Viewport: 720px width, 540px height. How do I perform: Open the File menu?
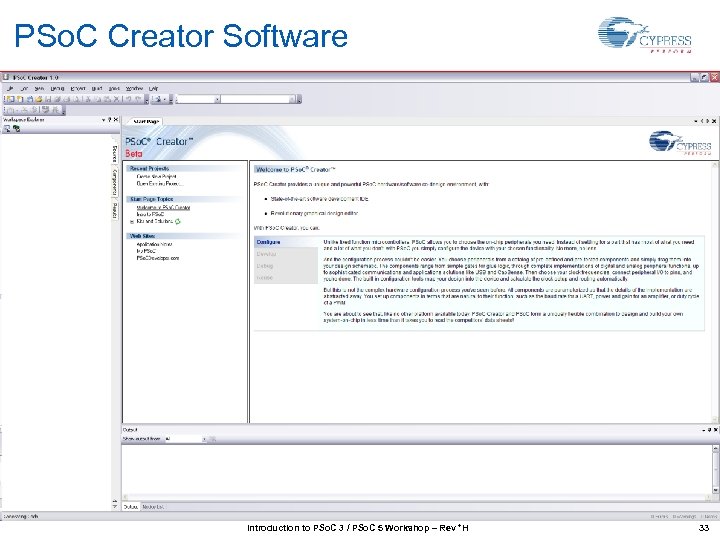pos(10,88)
